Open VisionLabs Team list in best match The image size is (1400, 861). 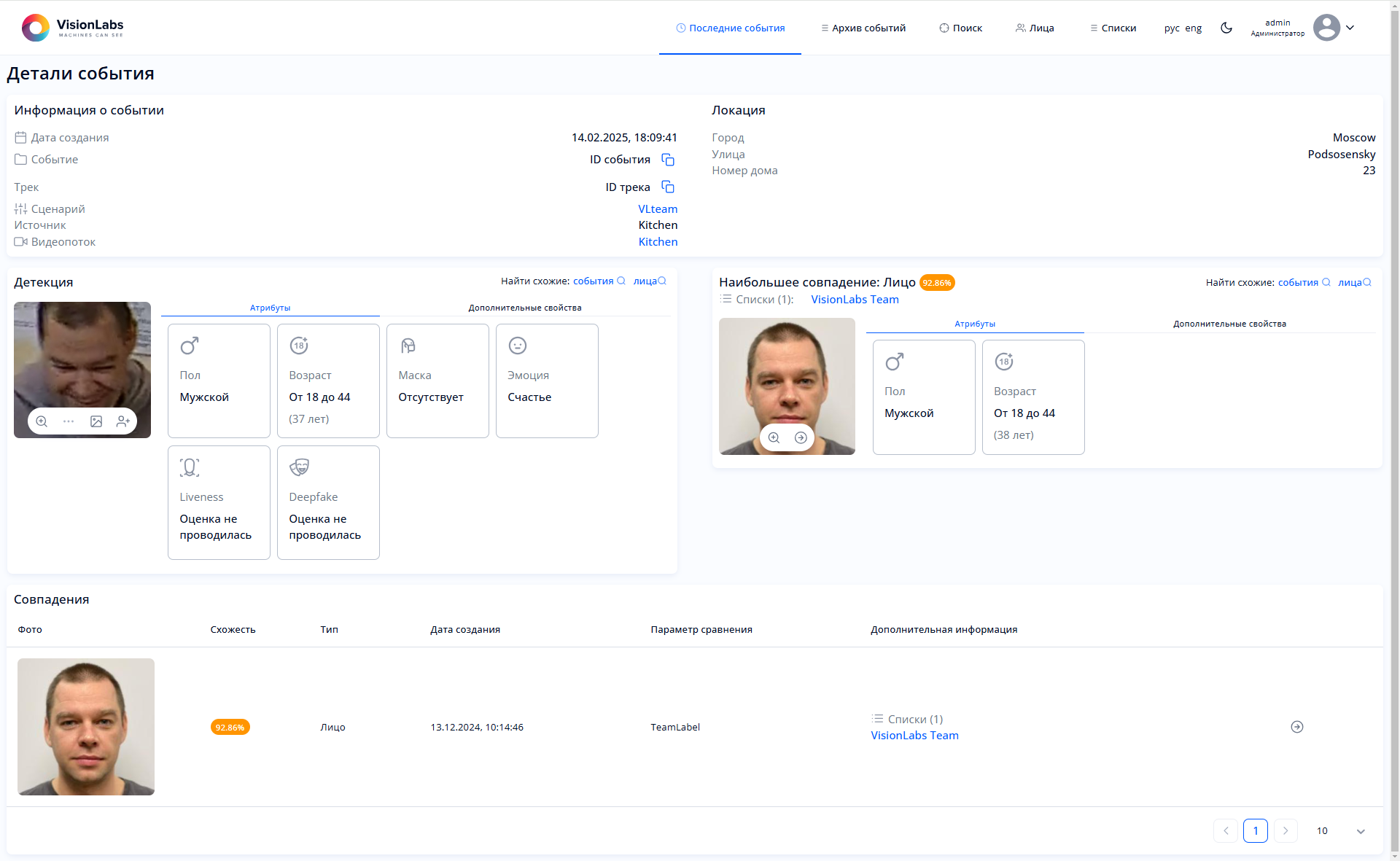pos(855,300)
